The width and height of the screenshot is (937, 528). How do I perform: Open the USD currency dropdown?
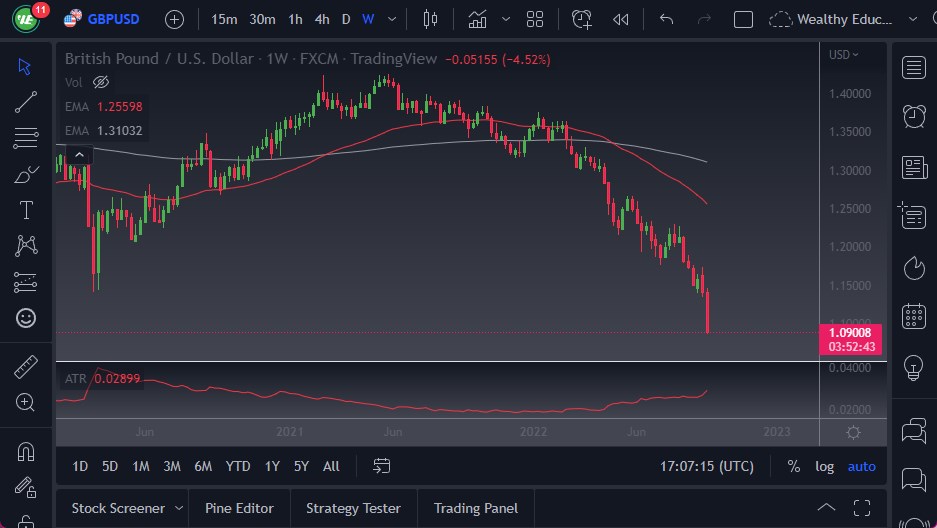843,55
